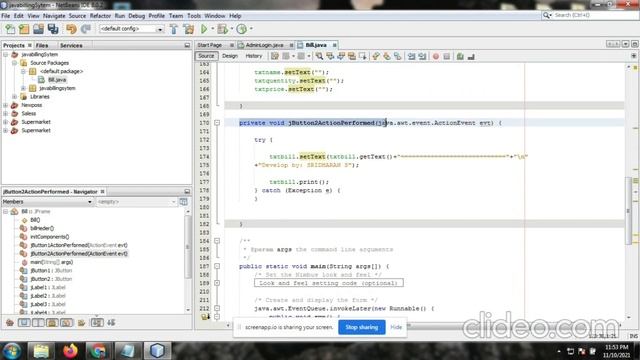The width and height of the screenshot is (640, 360).
Task: Switch to the Files panel tab
Action: (42, 45)
